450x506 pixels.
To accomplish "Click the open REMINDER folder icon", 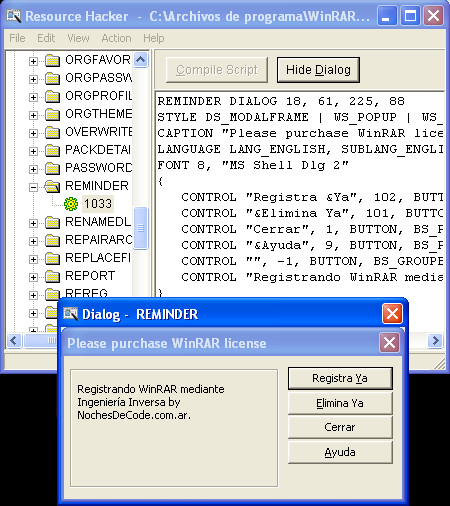I will (x=52, y=186).
